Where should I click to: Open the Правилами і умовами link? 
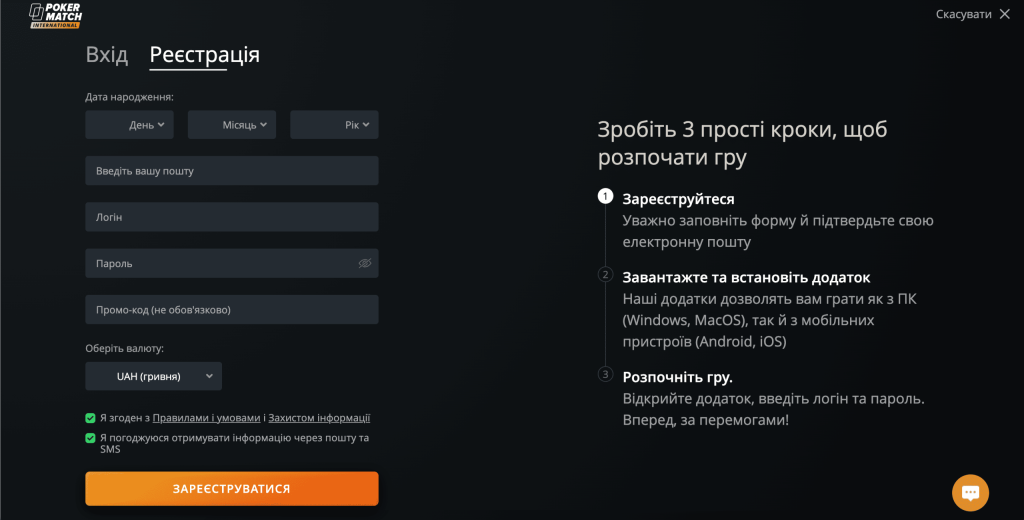click(x=206, y=418)
